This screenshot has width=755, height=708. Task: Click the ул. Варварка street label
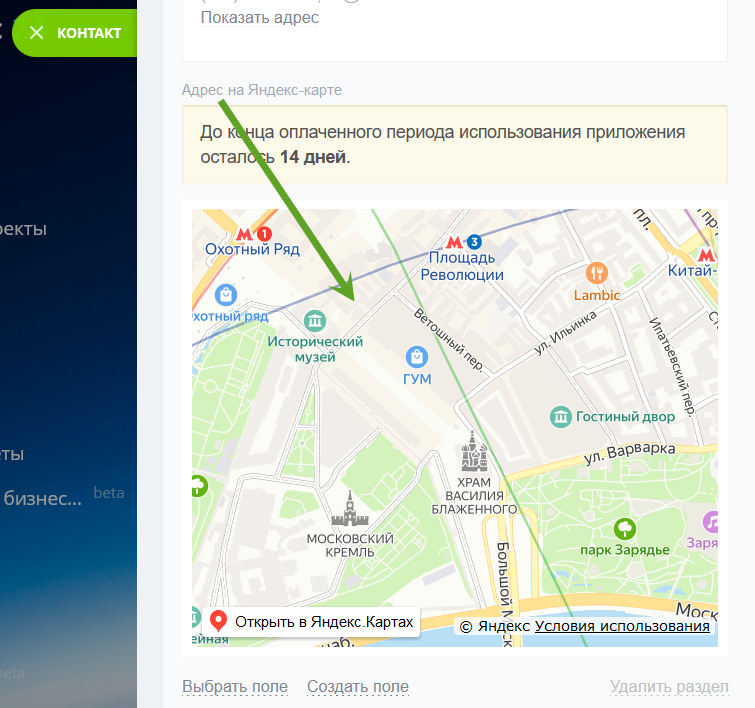[630, 453]
